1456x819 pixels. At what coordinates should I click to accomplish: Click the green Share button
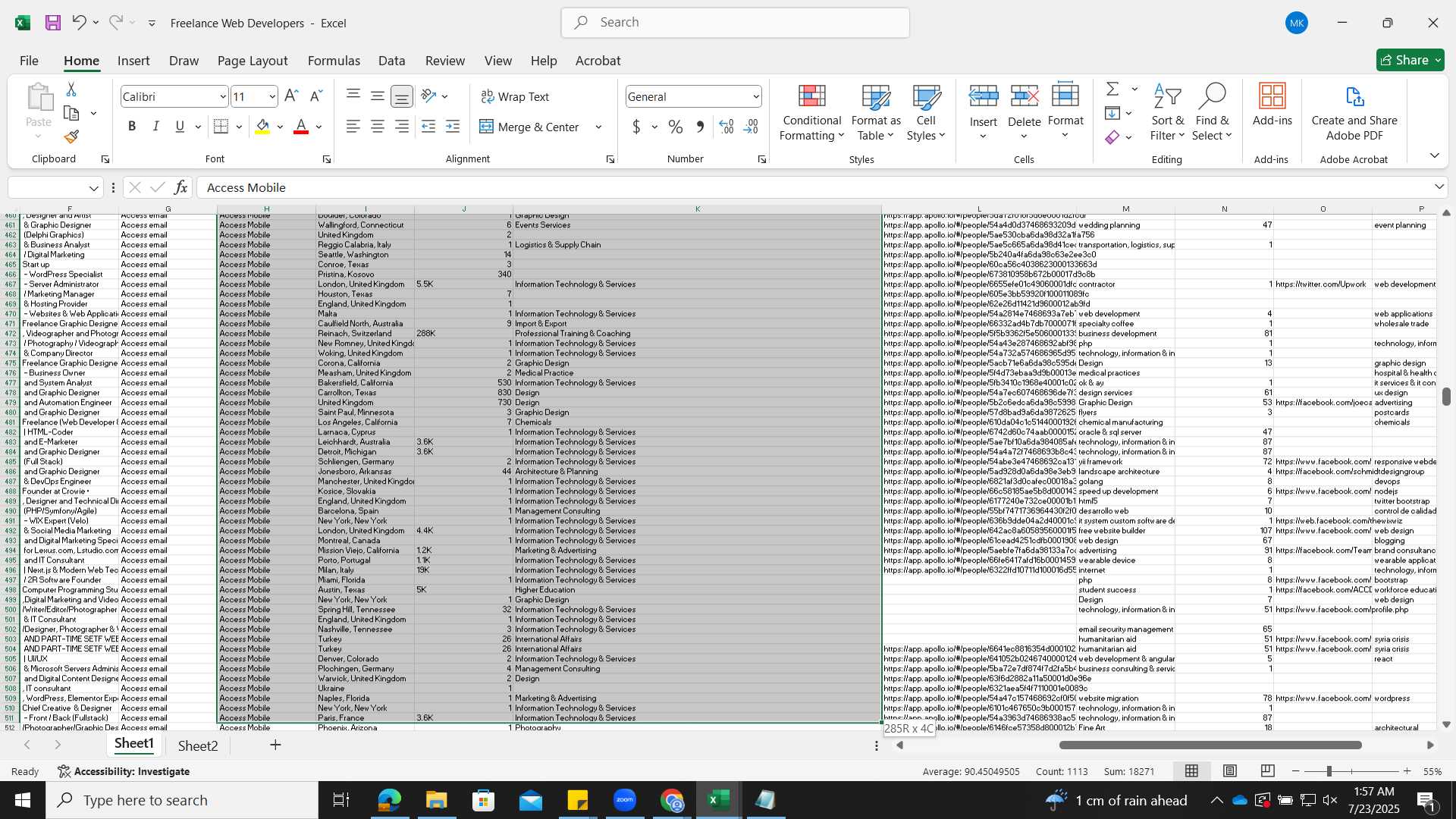tap(1410, 60)
